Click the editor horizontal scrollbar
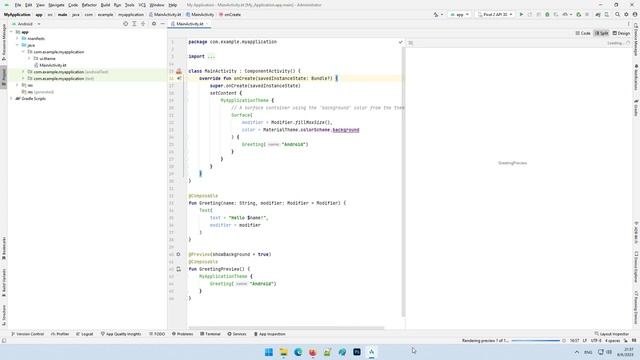 [x=286, y=328]
